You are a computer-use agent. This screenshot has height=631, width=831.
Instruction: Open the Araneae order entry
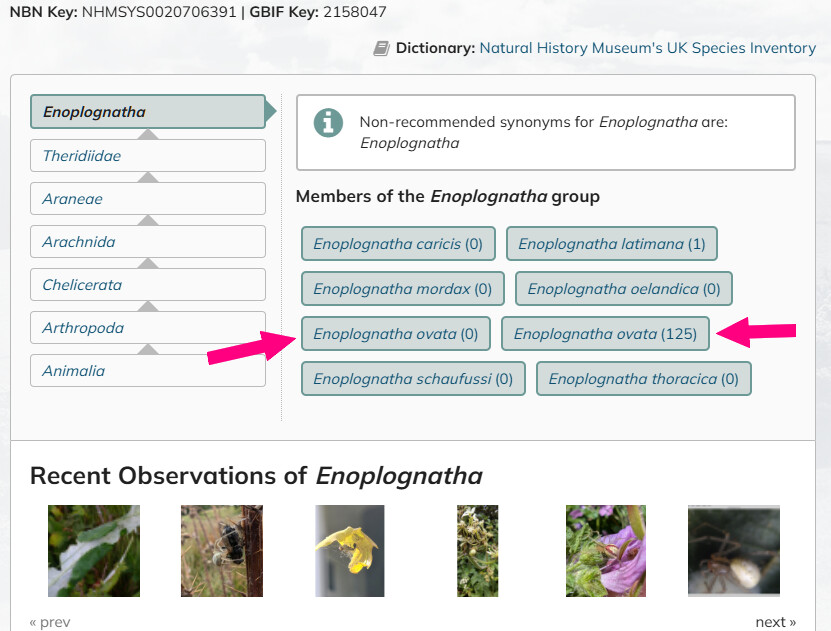click(x=148, y=199)
